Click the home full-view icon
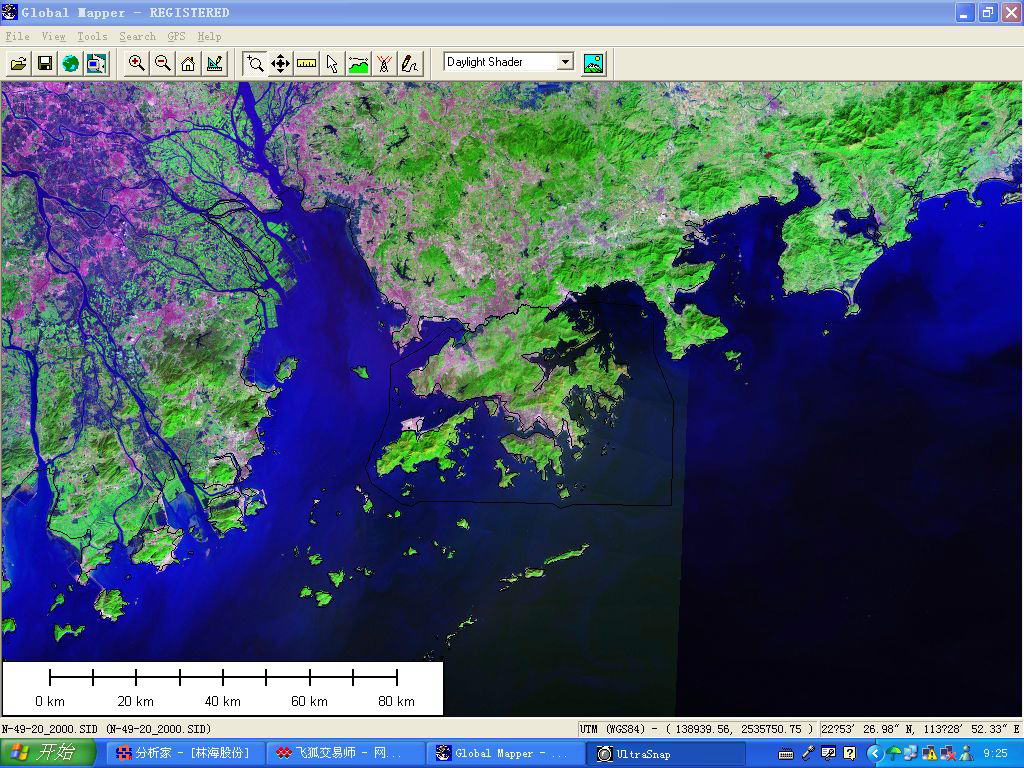 (188, 64)
